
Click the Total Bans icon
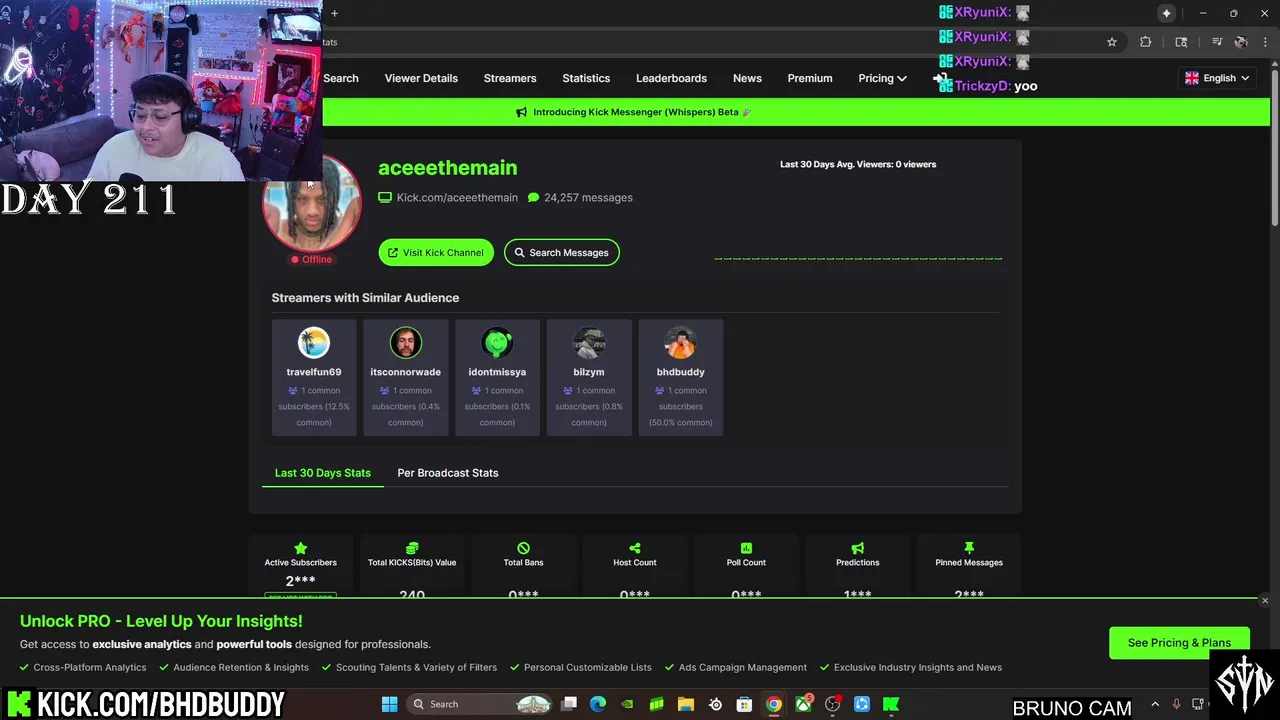523,548
